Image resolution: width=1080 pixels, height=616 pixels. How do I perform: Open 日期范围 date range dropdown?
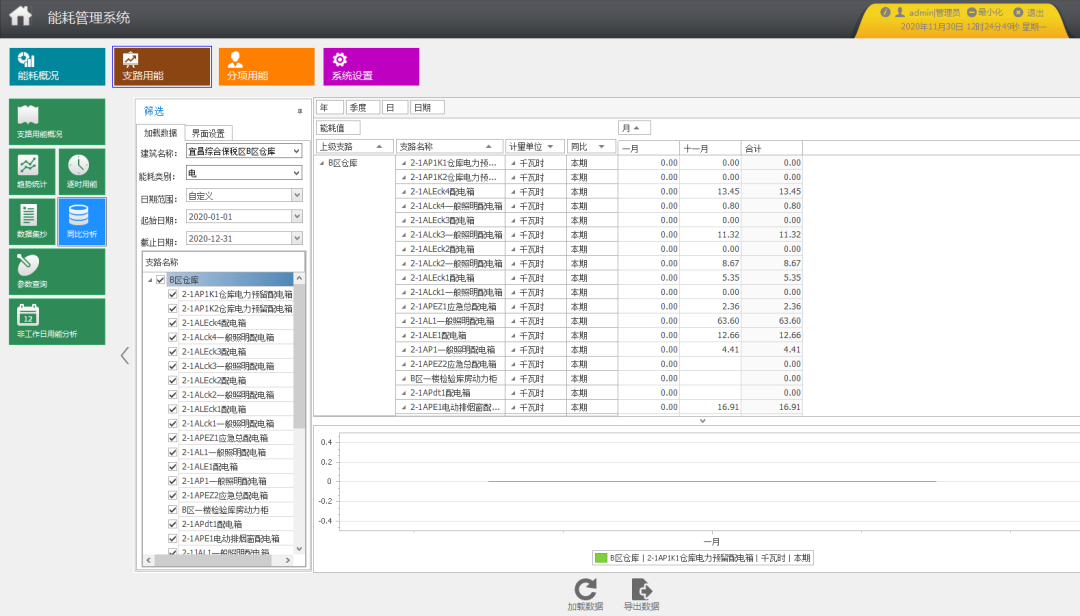point(296,196)
